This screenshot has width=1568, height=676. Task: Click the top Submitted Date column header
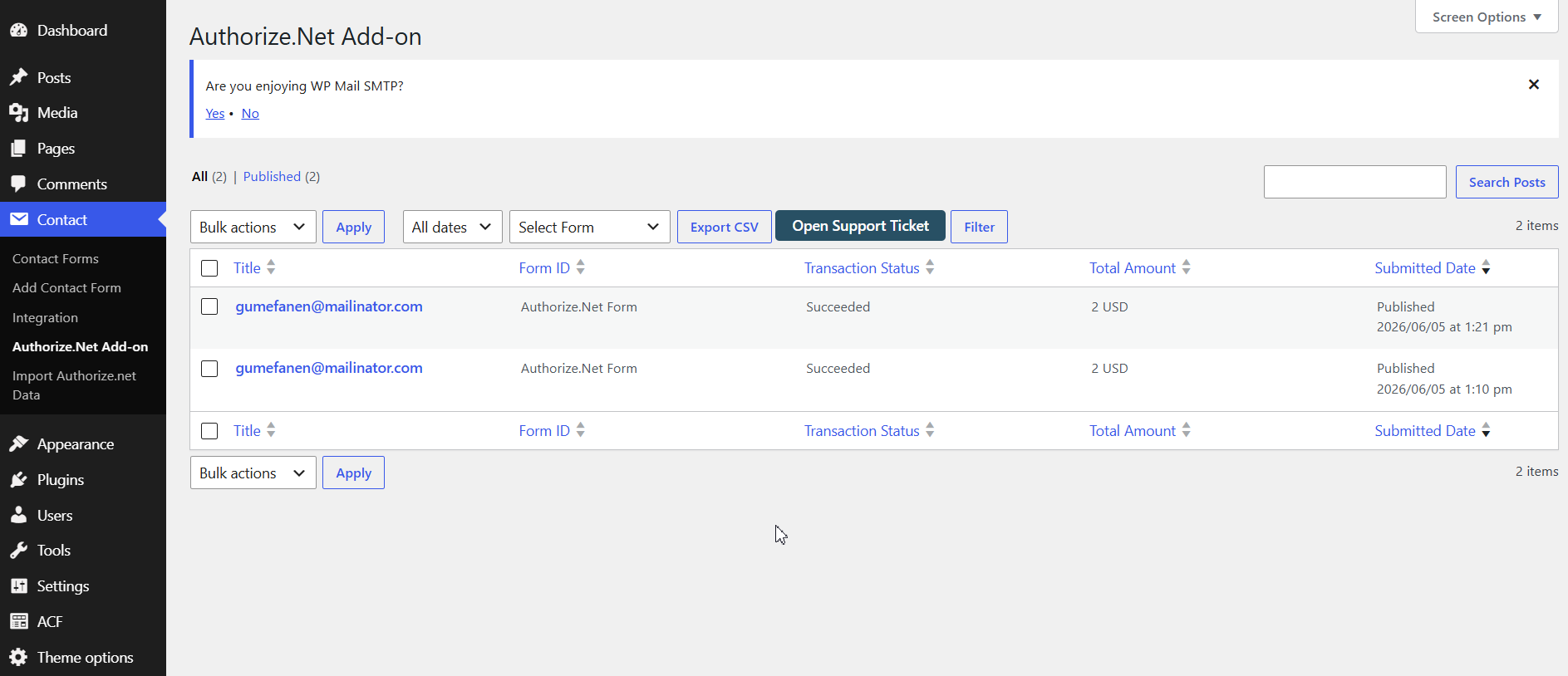pos(1425,268)
